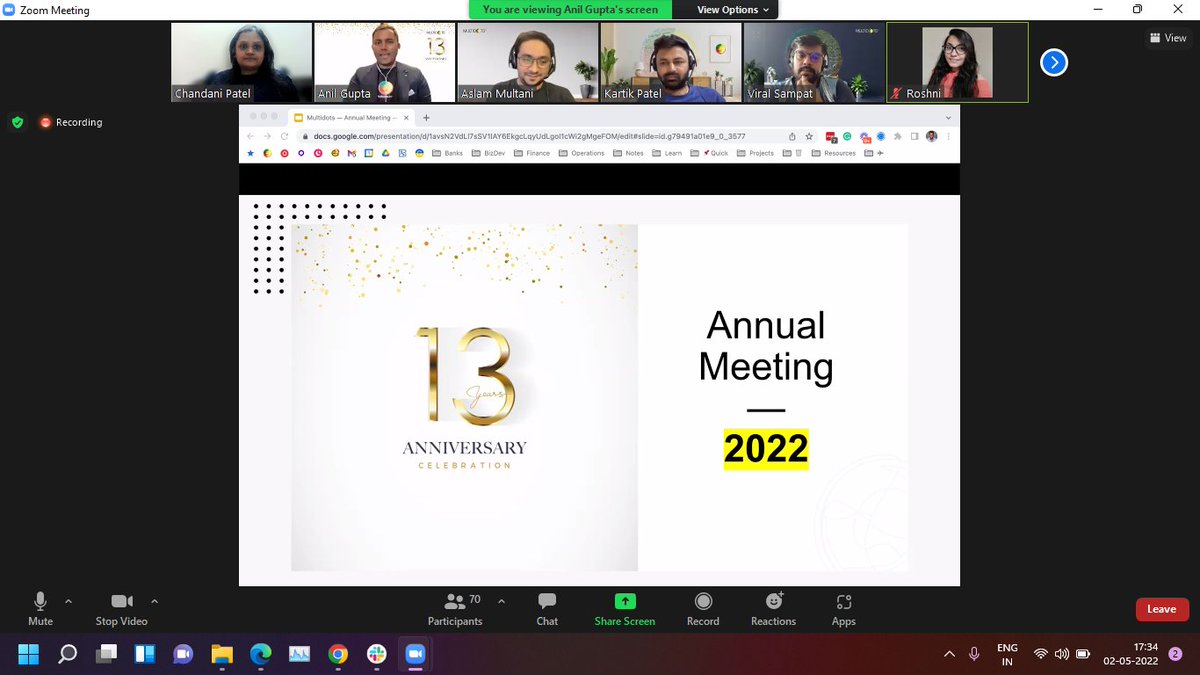Click the Zoom taskbar icon
The width and height of the screenshot is (1200, 675).
click(x=415, y=654)
